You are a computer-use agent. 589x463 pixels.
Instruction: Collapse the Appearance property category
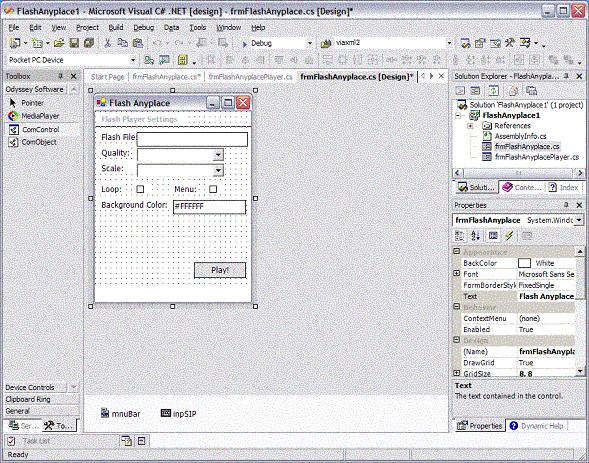(457, 251)
